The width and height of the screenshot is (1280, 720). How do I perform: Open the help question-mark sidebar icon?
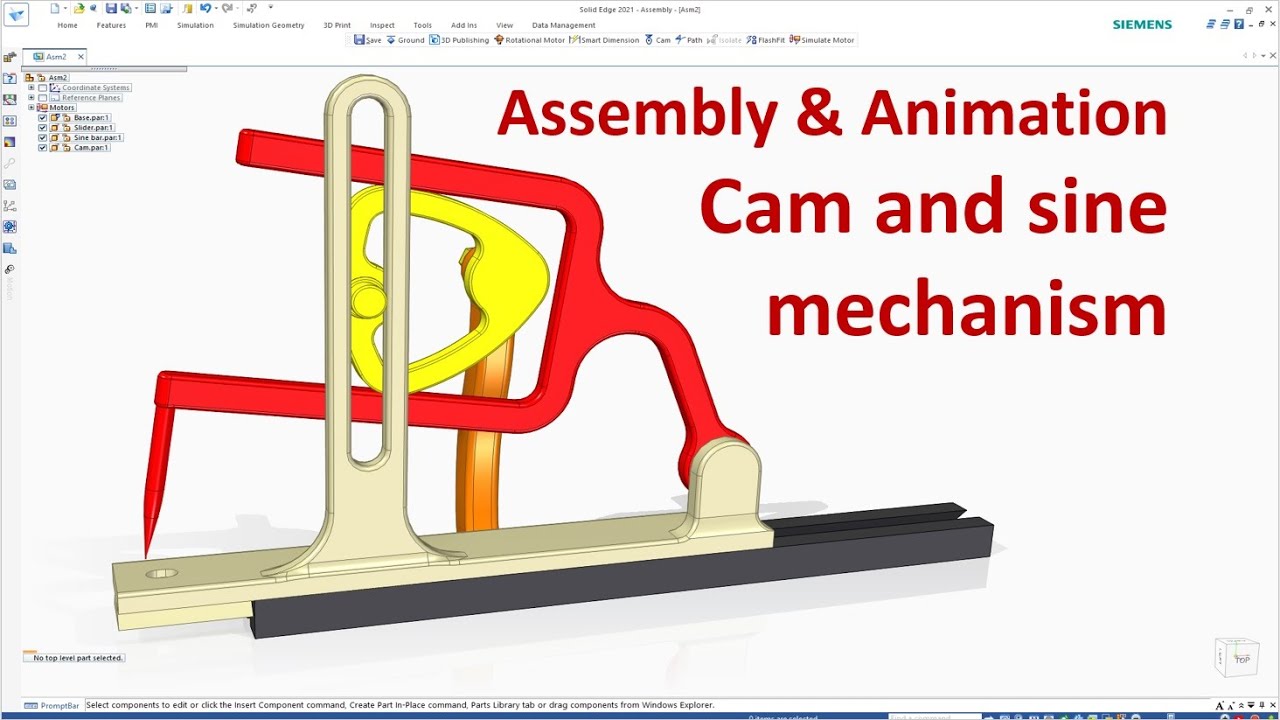point(9,78)
